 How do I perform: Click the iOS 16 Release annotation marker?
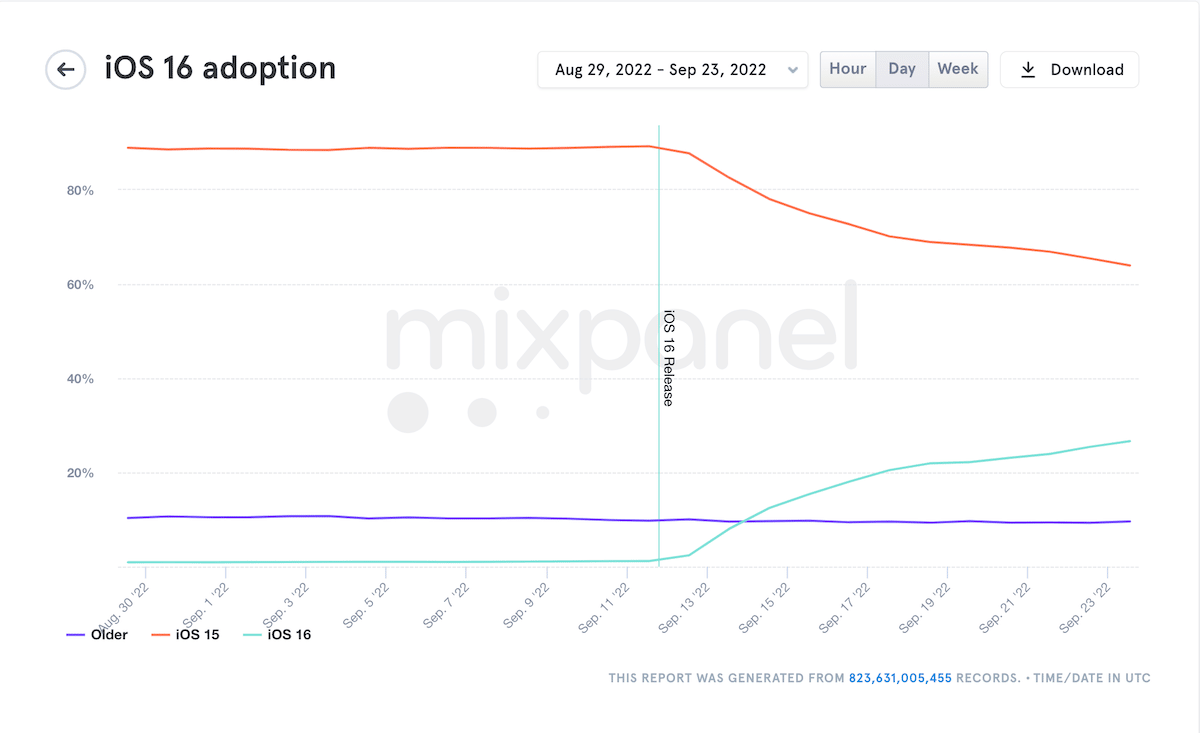pyautogui.click(x=668, y=357)
